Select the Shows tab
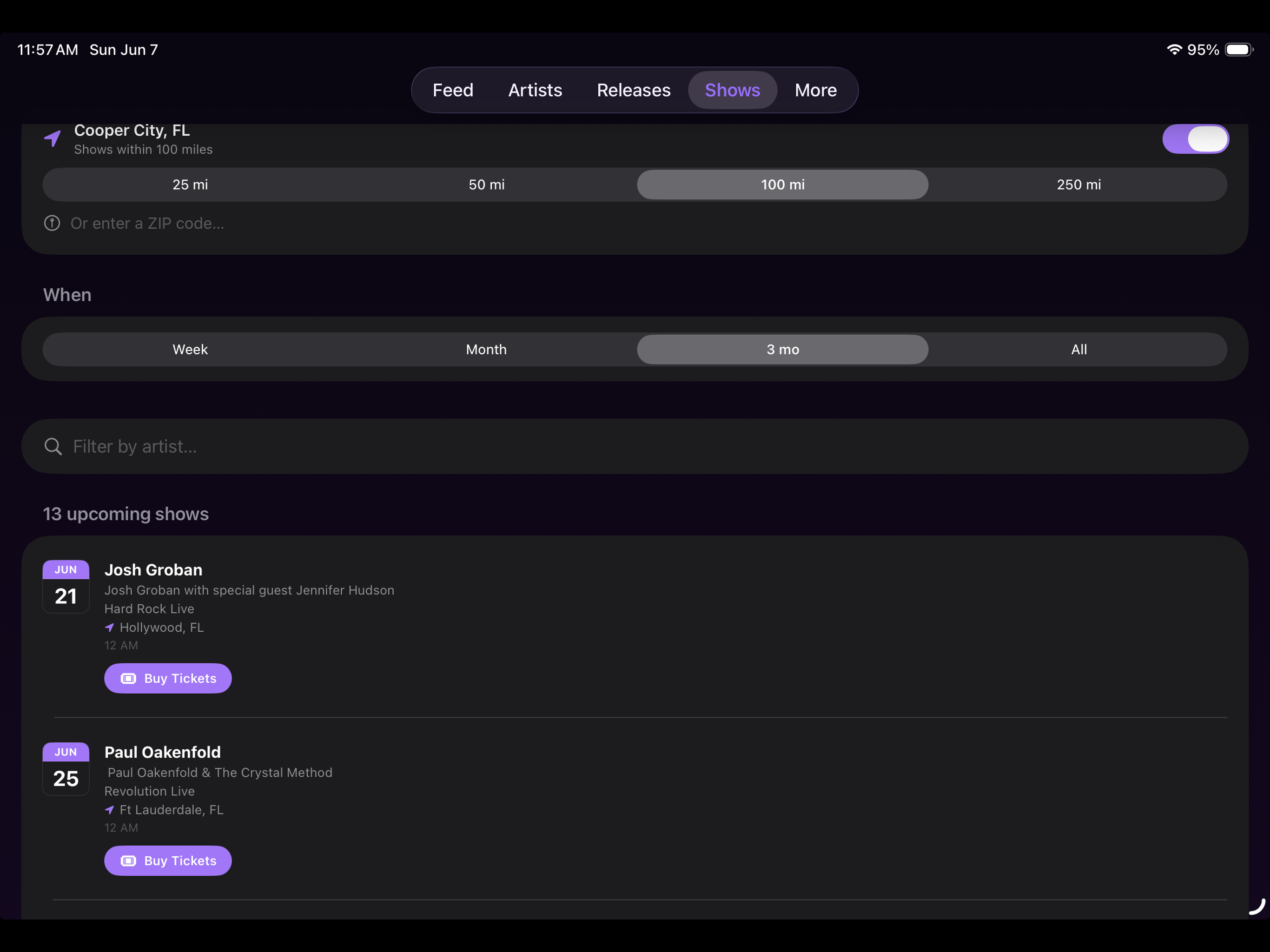The width and height of the screenshot is (1270, 952). coord(732,90)
